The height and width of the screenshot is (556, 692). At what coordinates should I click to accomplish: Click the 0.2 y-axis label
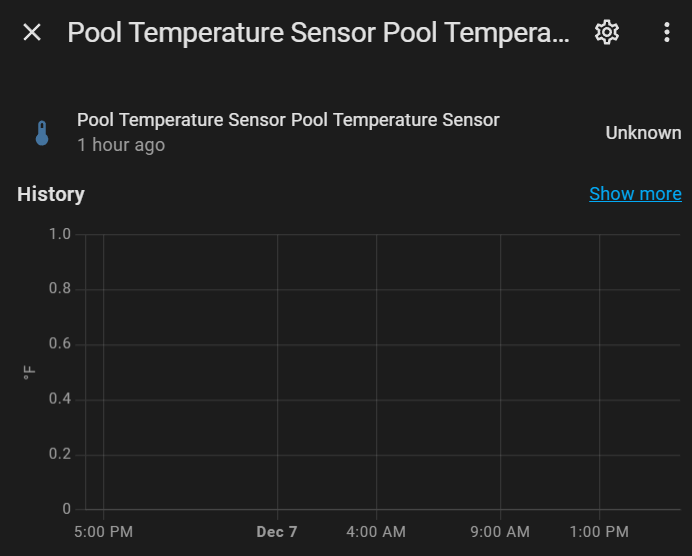click(x=60, y=454)
